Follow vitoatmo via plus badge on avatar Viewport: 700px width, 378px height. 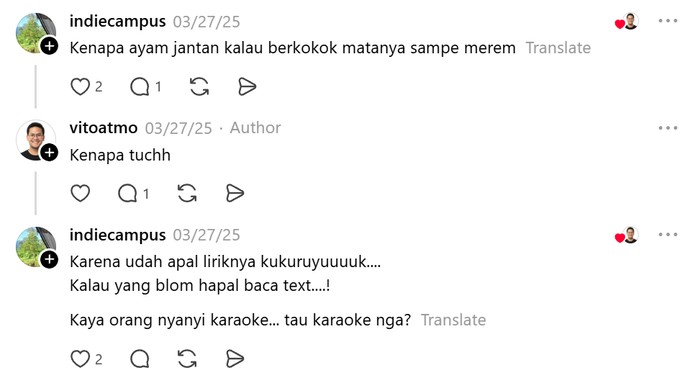tap(49, 153)
